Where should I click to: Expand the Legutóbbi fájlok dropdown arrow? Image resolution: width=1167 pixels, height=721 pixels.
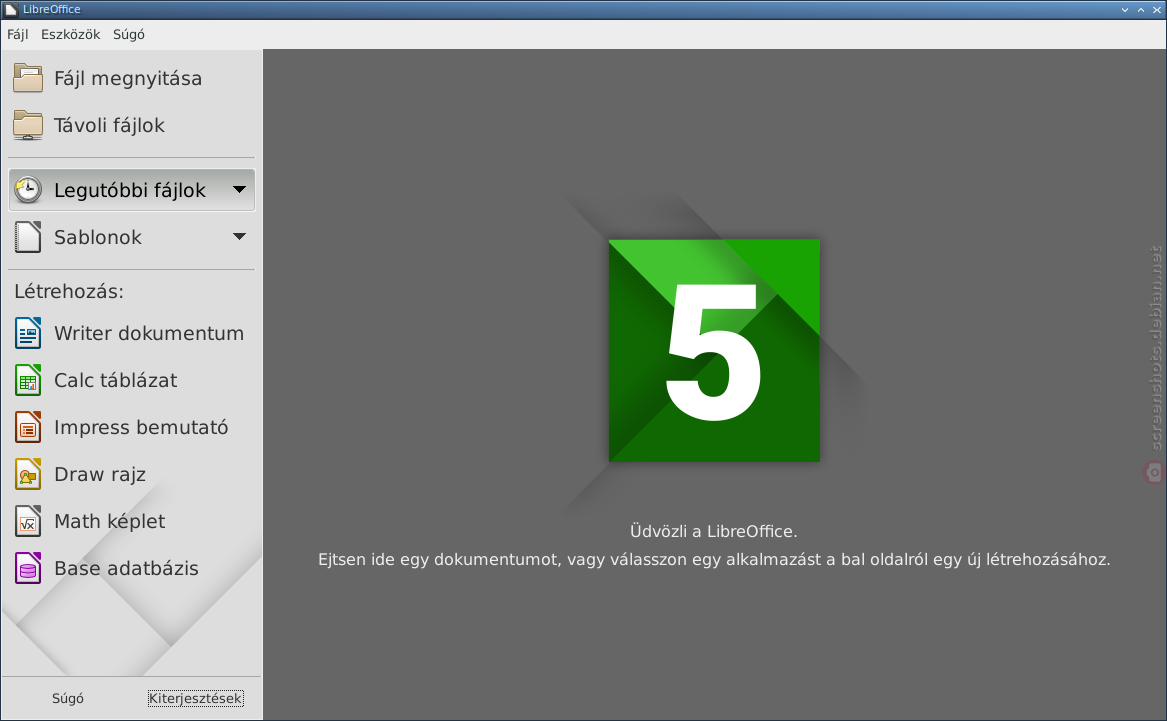239,190
